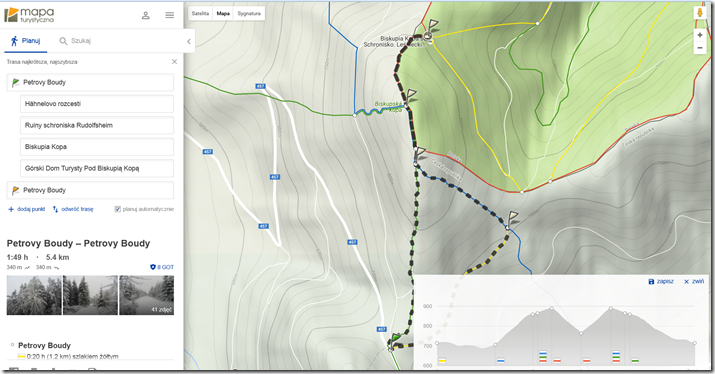Switch to the Szukaj tab
The width and height of the screenshot is (715, 374).
coord(75,41)
